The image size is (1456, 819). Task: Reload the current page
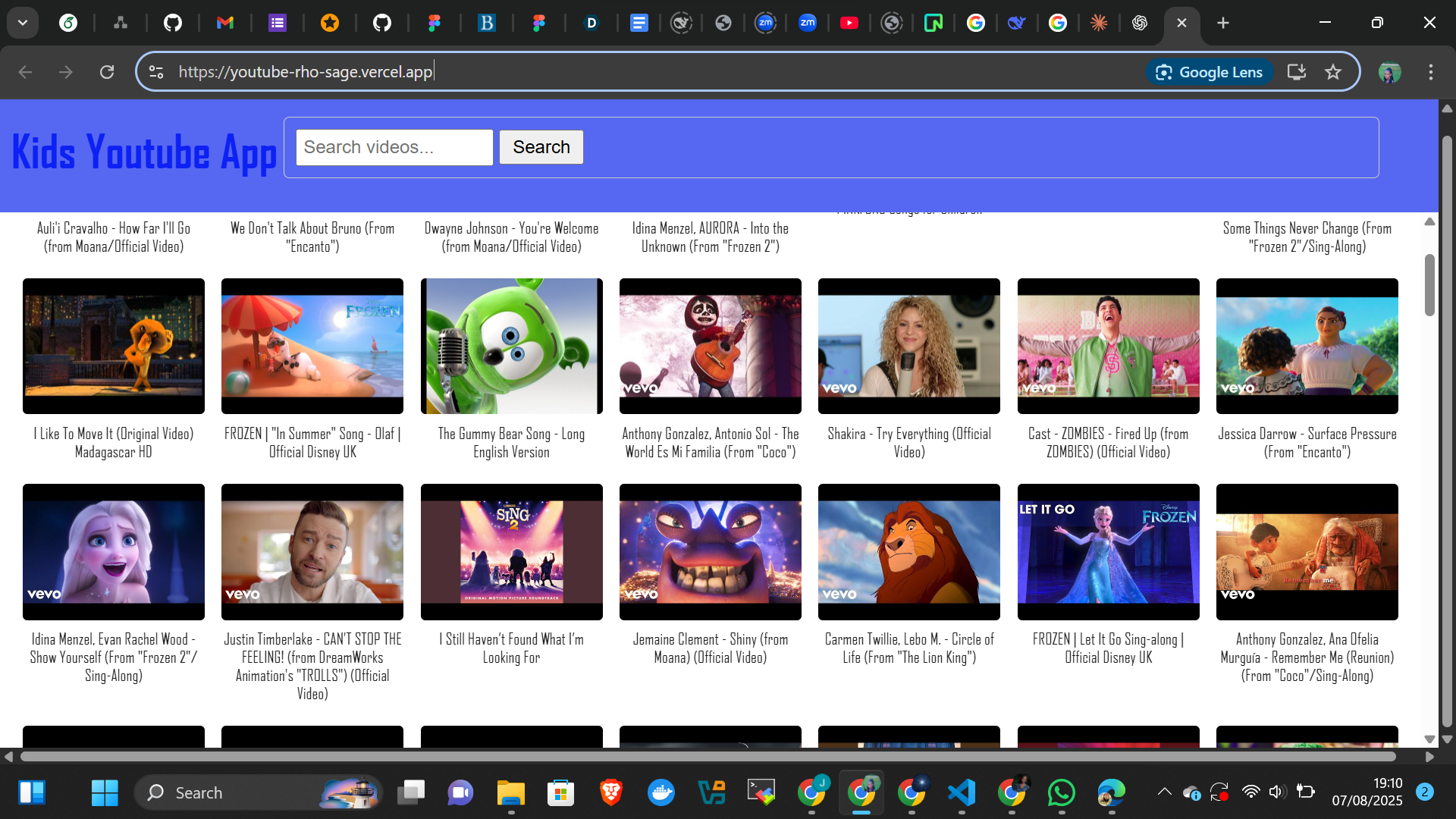pos(107,72)
